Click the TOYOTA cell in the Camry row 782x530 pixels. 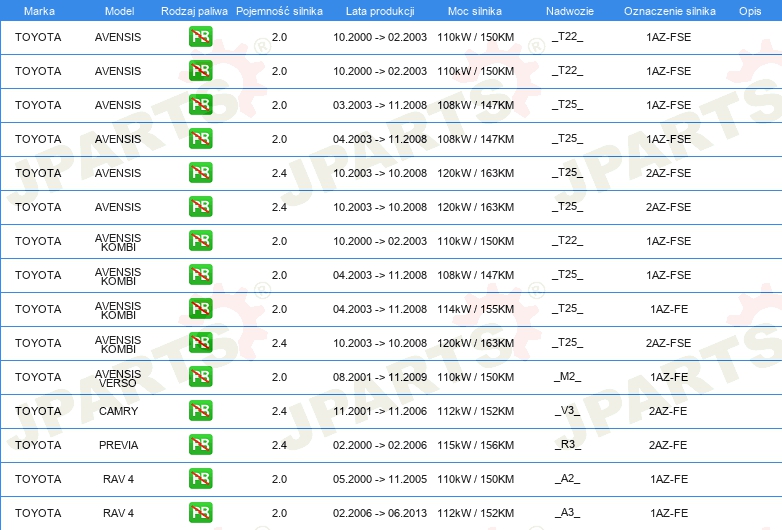38,411
